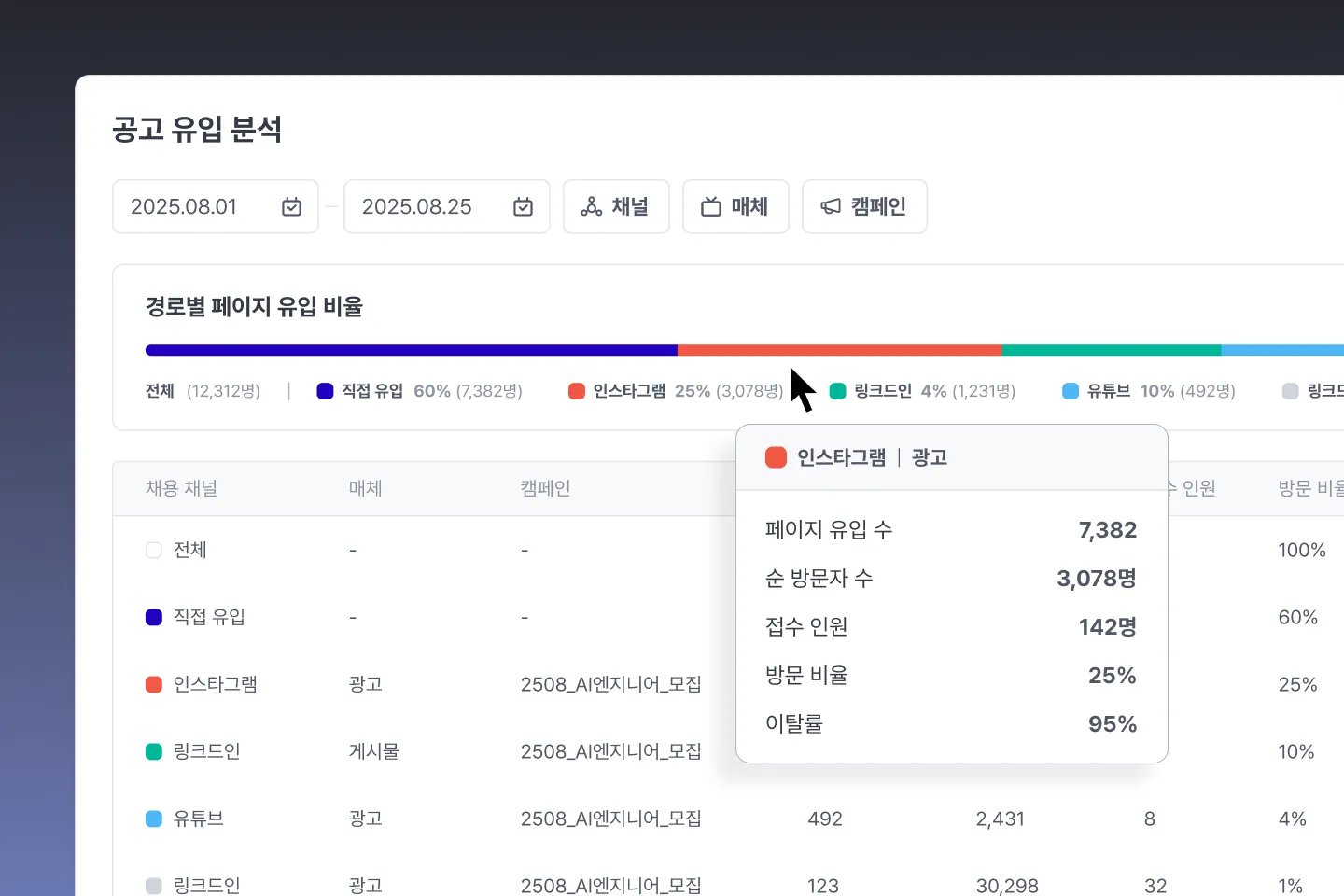Click tooltip 이탈률 value 95%
Viewport: 1344px width, 896px height.
1113,724
